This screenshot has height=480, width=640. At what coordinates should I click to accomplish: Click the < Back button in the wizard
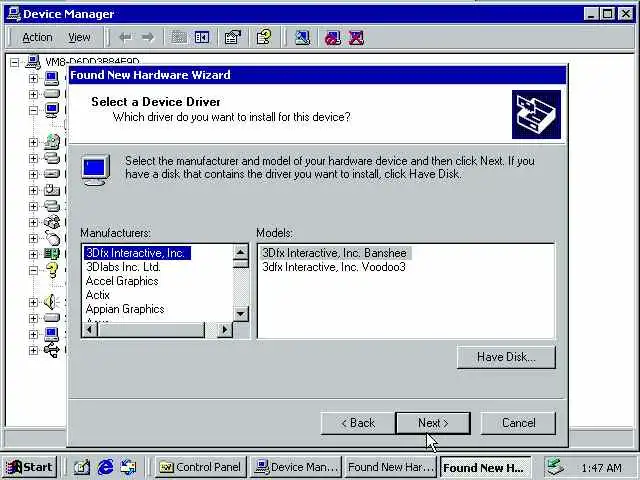pyautogui.click(x=358, y=423)
